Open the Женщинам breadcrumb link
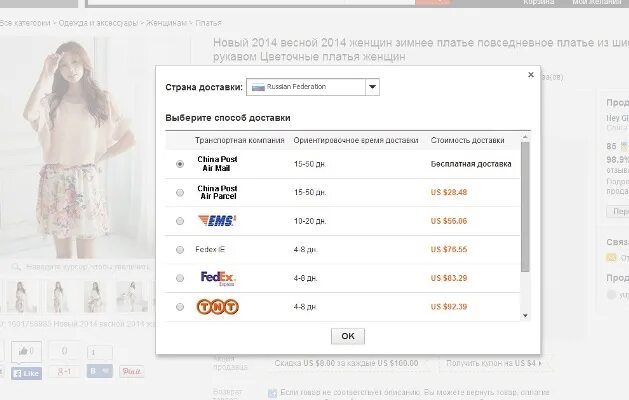 pyautogui.click(x=166, y=23)
